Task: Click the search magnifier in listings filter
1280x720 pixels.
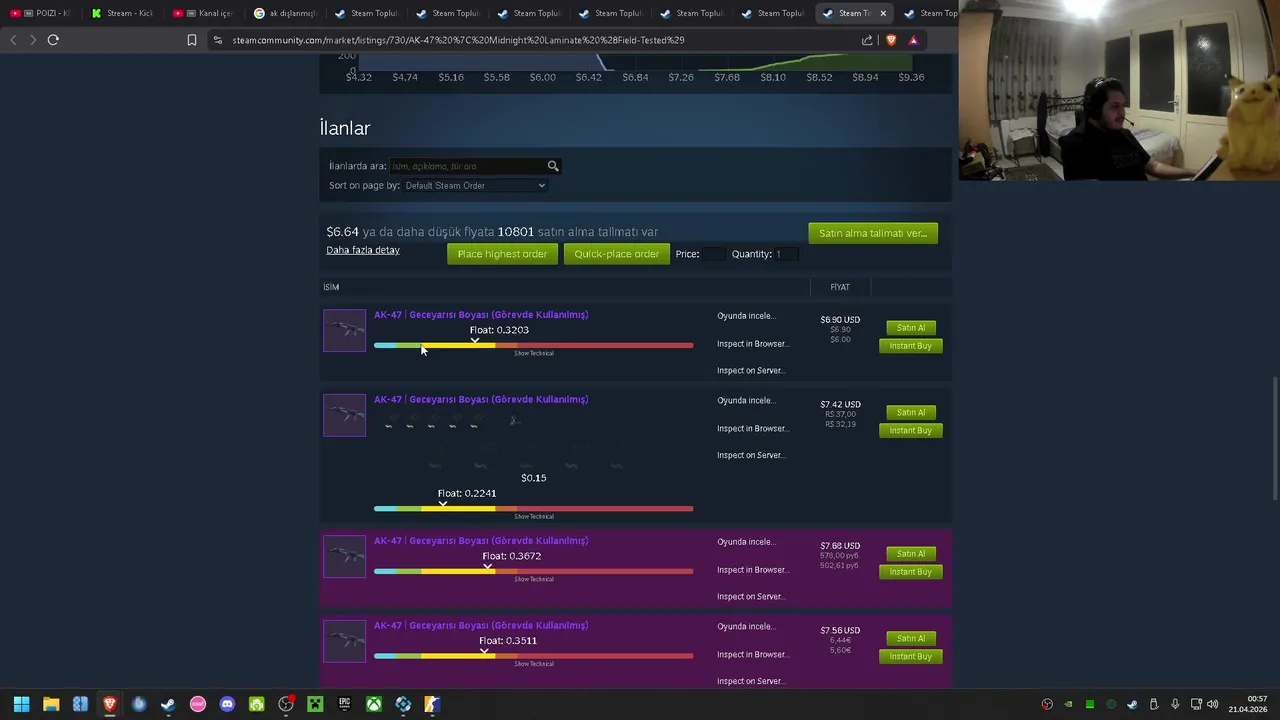Action: click(x=553, y=166)
